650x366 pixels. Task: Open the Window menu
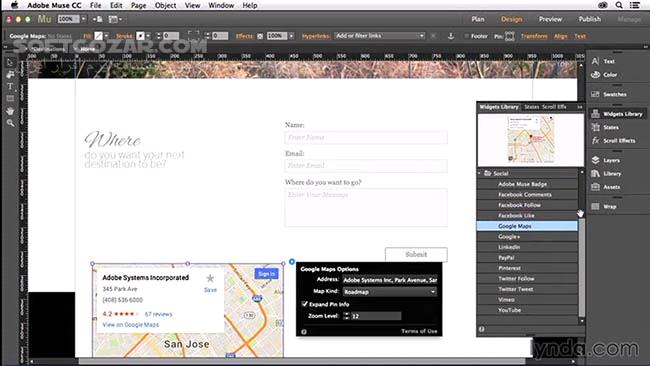pyautogui.click(x=221, y=5)
